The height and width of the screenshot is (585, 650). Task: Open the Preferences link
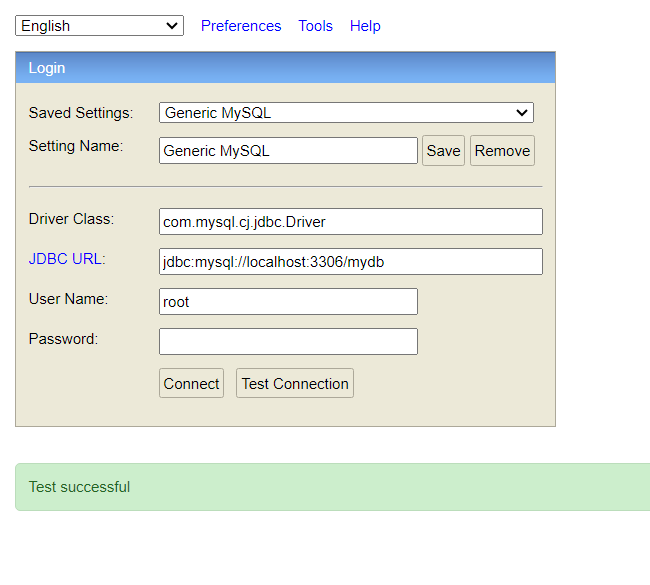click(x=241, y=26)
